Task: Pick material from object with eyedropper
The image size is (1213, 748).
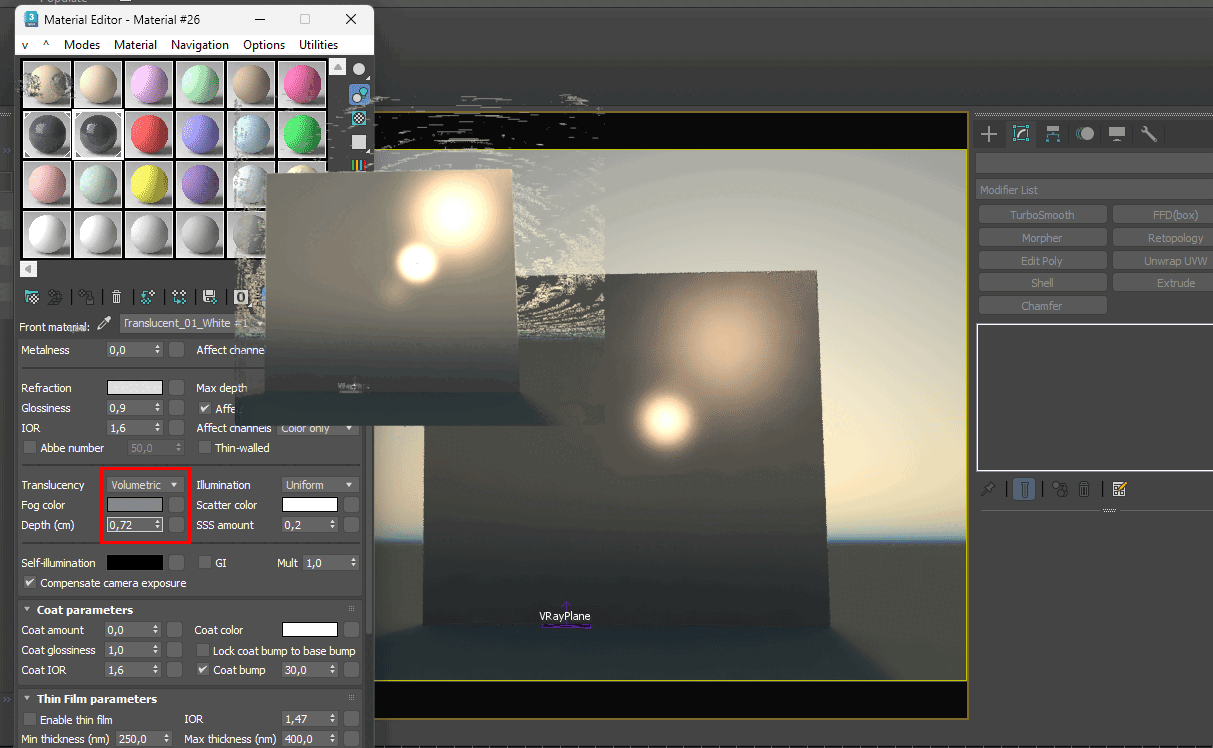Action: [x=103, y=325]
